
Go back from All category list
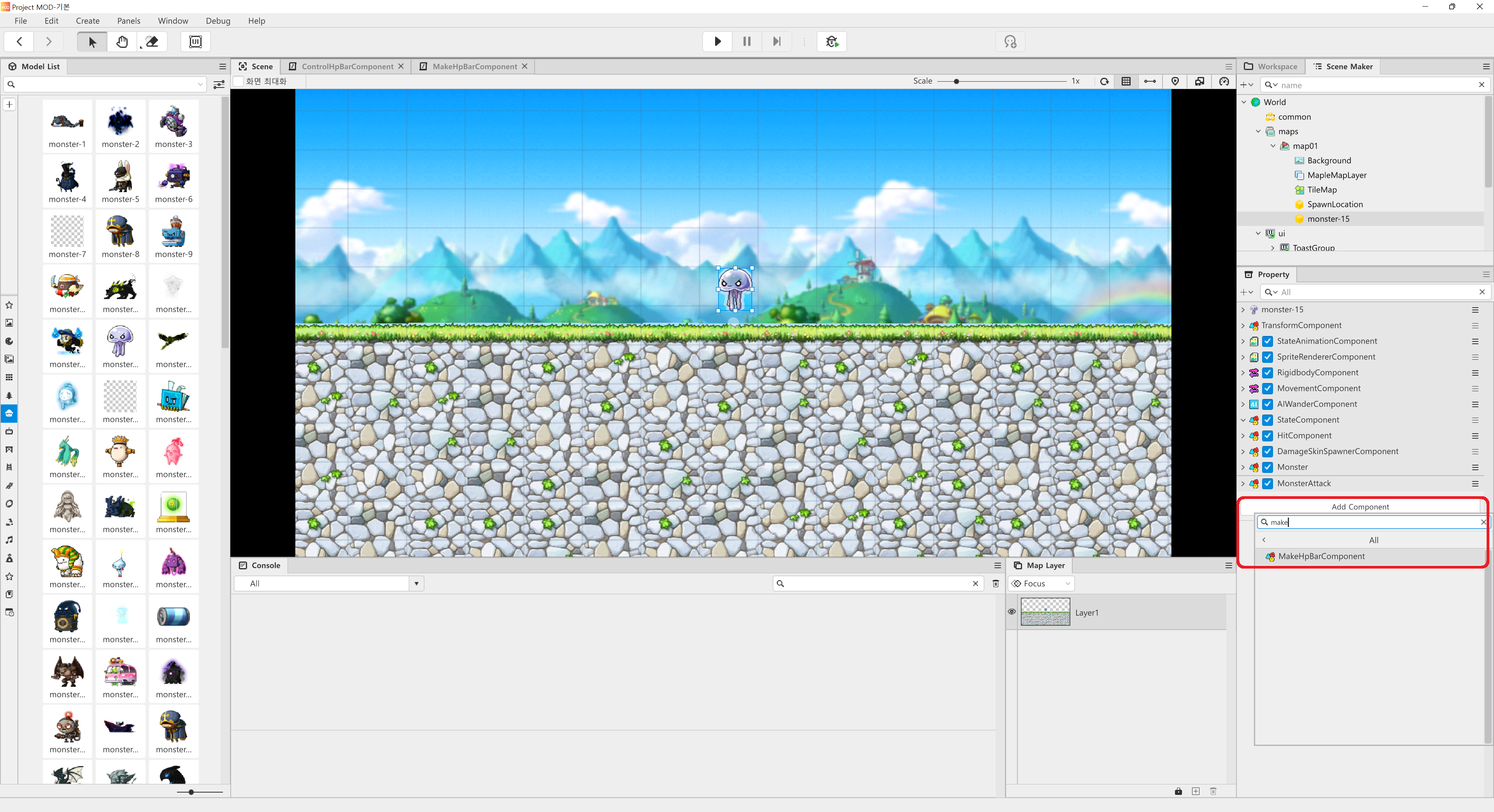click(x=1264, y=540)
